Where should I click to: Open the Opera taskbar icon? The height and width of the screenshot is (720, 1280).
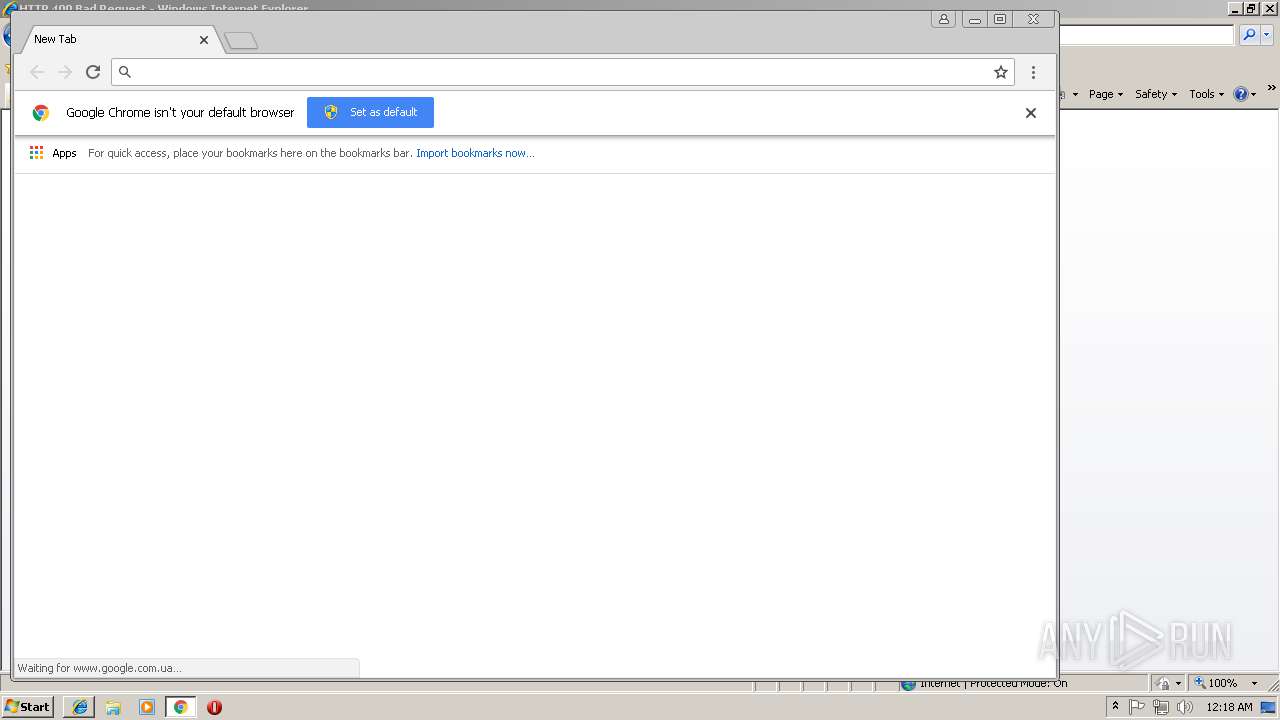[x=214, y=707]
